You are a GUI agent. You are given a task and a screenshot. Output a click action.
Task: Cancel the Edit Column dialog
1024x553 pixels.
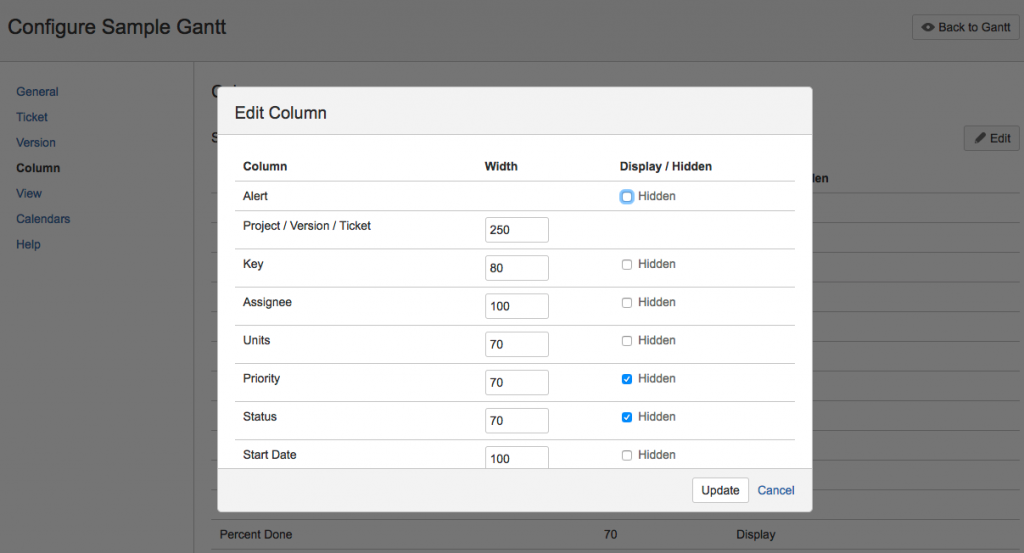coord(776,490)
